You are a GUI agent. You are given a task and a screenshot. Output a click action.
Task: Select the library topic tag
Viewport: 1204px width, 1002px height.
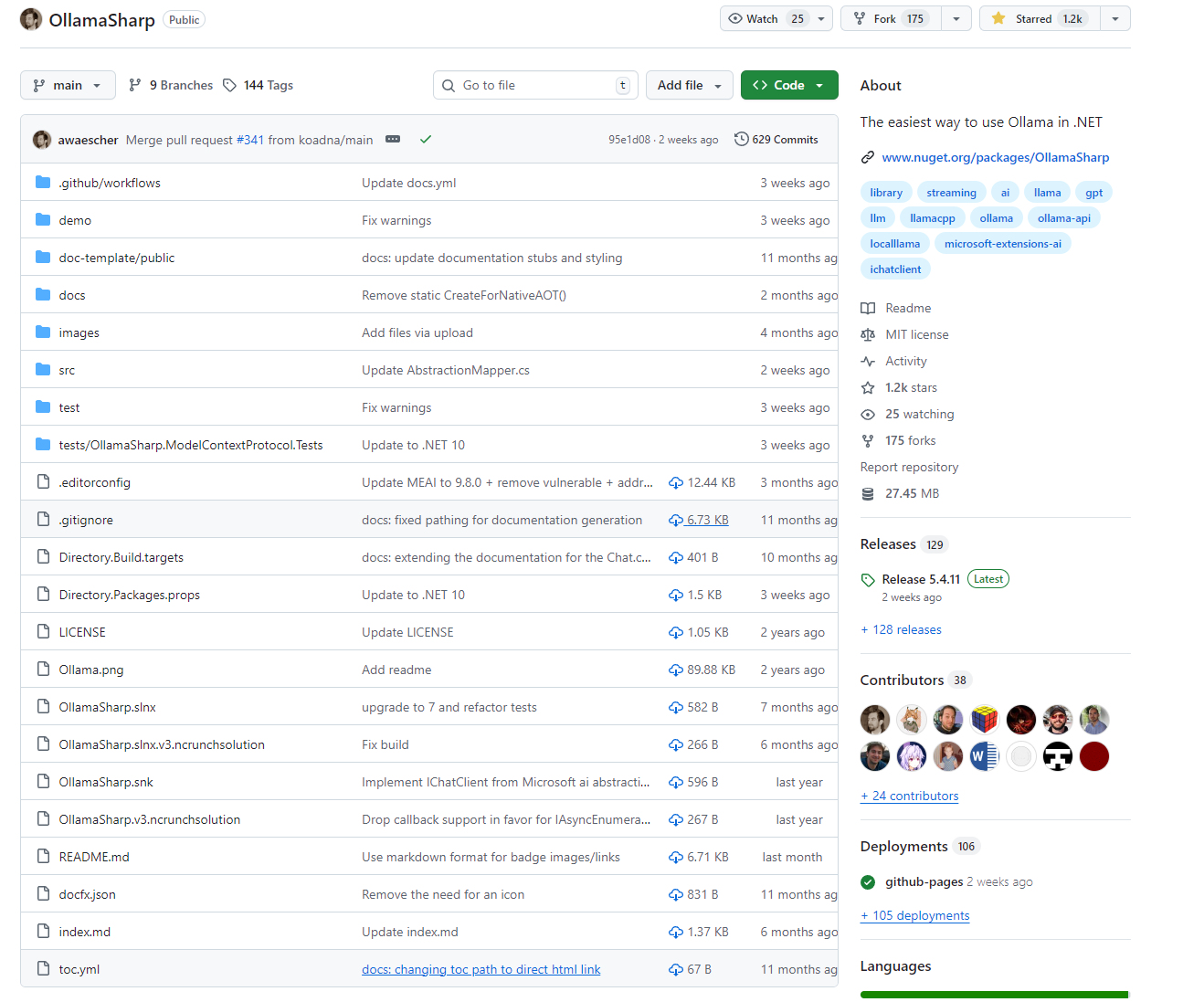pos(886,193)
